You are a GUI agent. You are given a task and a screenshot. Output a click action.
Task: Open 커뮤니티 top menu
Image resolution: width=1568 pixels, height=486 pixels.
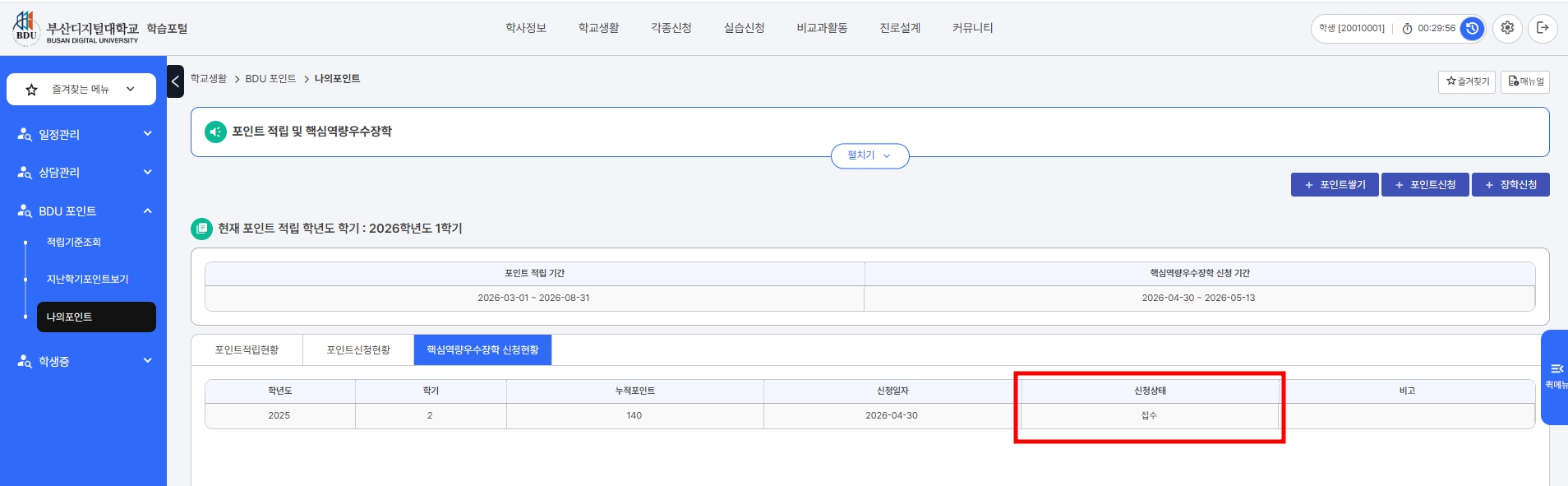click(972, 28)
